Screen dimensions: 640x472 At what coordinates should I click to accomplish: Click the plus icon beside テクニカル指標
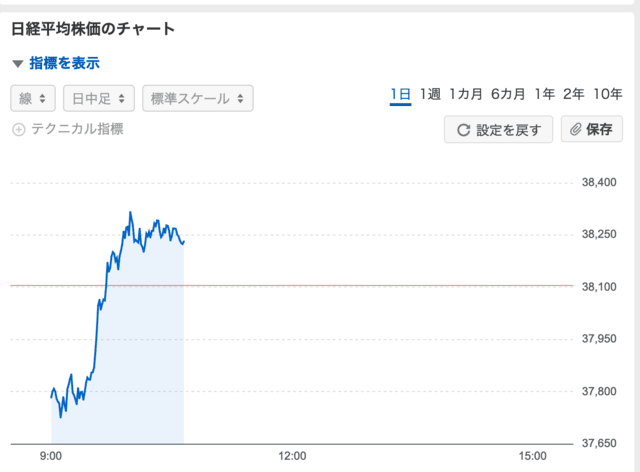(18, 130)
